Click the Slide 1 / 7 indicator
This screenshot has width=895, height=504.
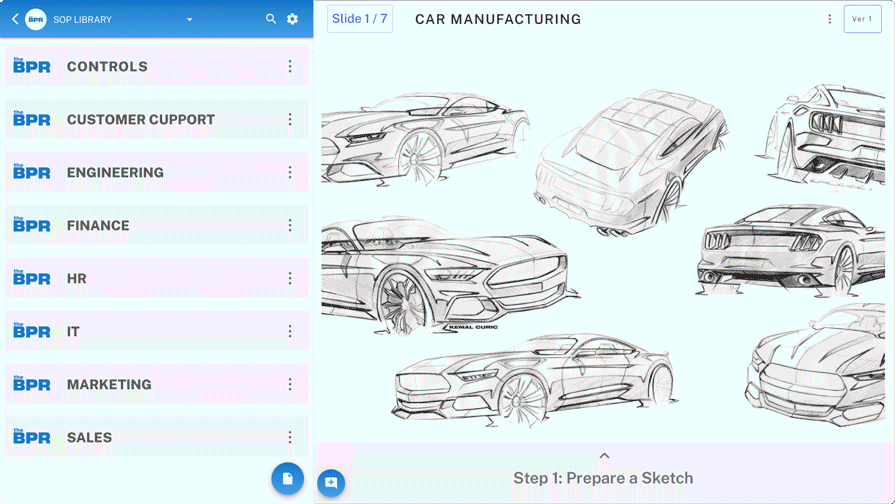(x=360, y=19)
